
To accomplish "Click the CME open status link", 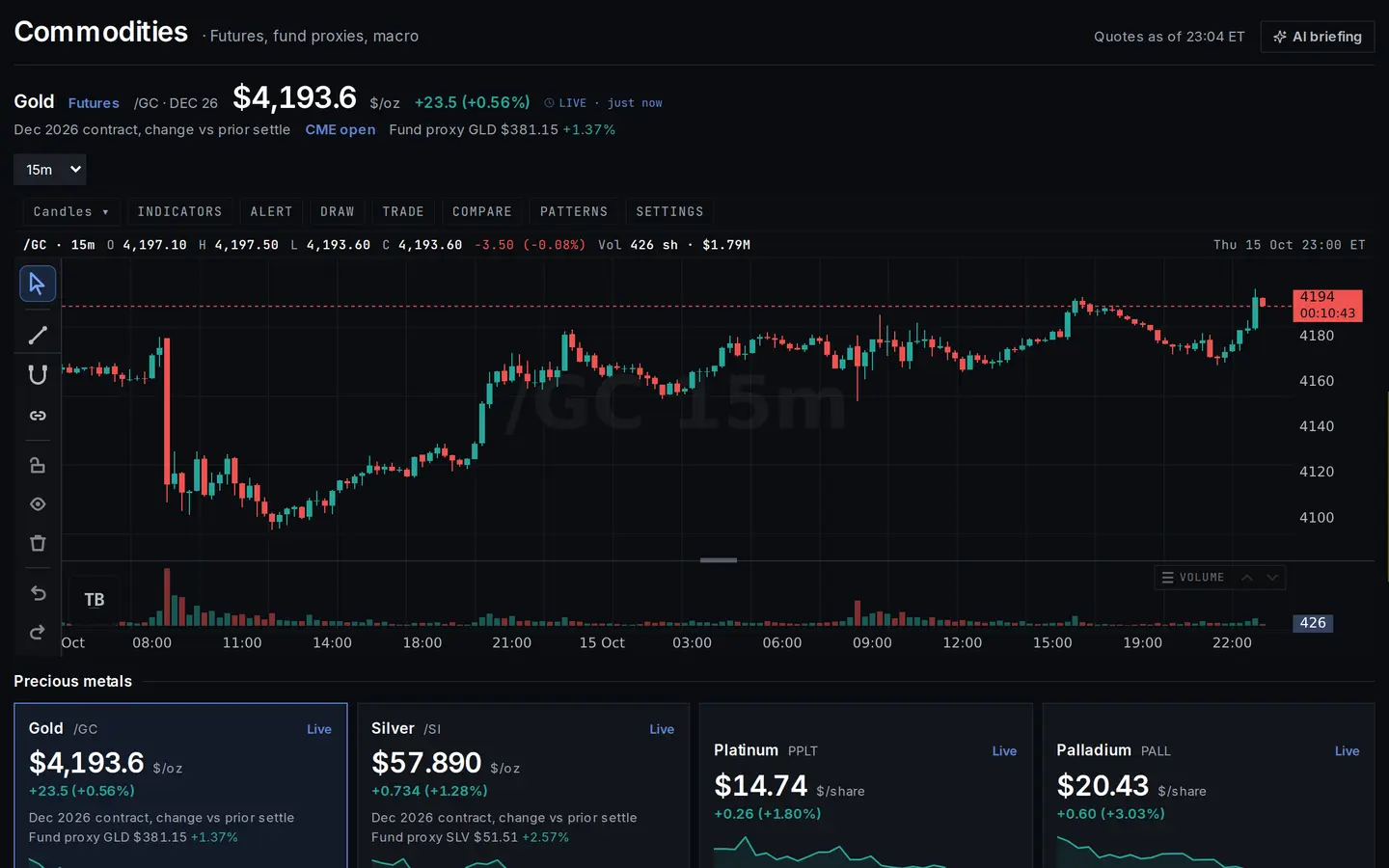I will tap(340, 129).
